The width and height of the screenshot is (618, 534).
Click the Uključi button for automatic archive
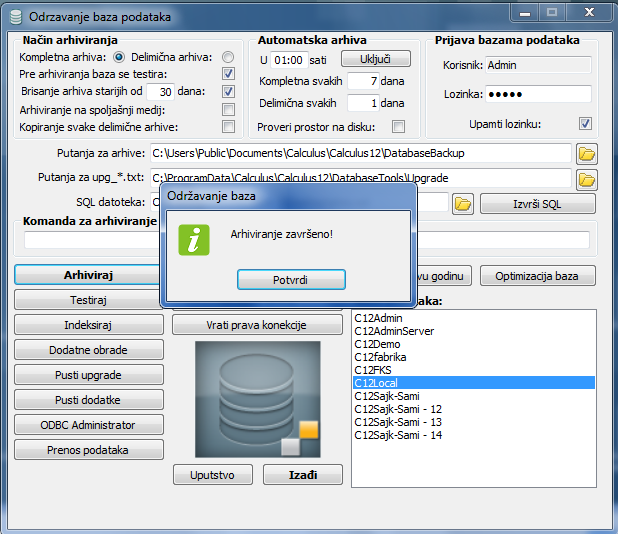click(377, 59)
